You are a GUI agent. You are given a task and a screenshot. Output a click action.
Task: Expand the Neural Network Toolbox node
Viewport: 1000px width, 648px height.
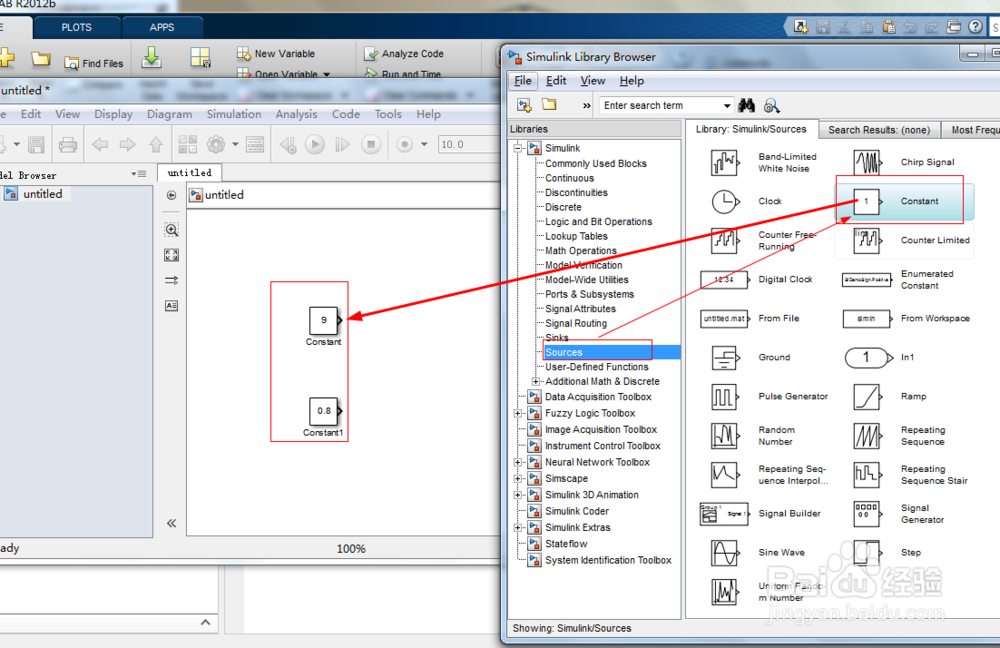click(518, 462)
